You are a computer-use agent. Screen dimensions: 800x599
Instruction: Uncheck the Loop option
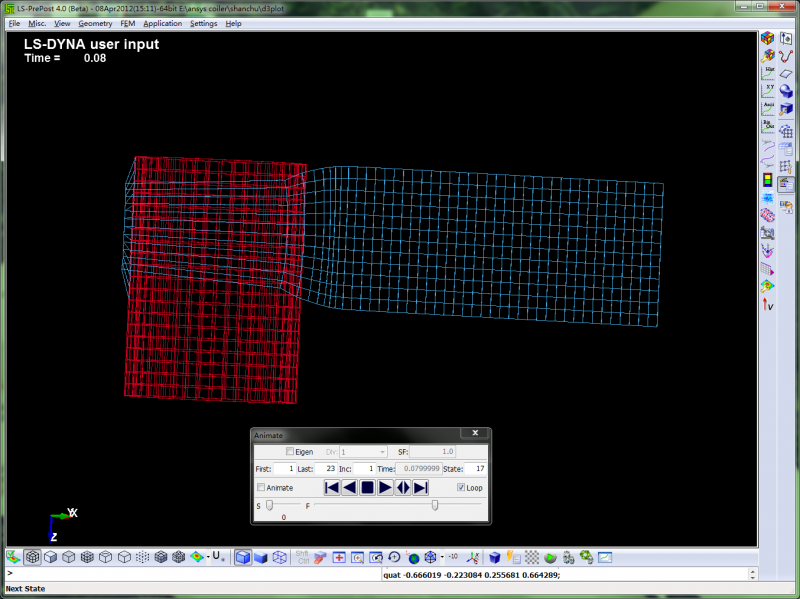point(461,488)
